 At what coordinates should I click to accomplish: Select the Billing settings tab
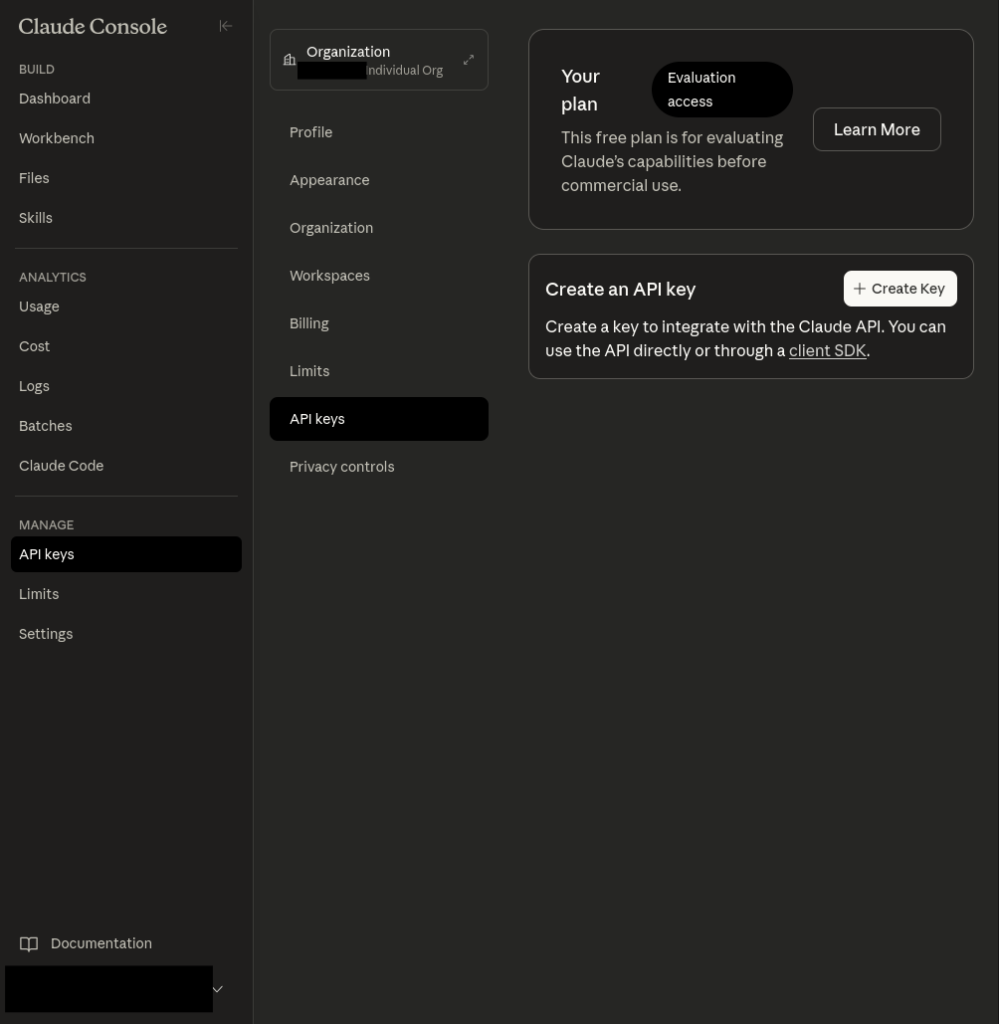[309, 324]
